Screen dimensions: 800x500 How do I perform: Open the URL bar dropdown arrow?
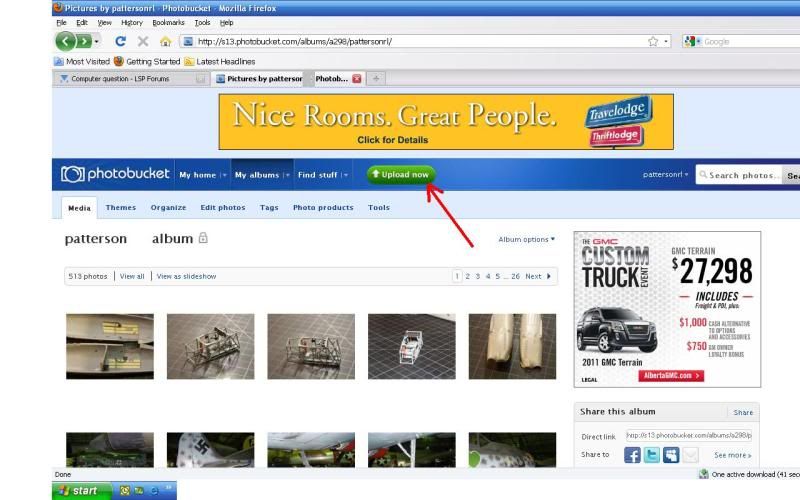666,42
